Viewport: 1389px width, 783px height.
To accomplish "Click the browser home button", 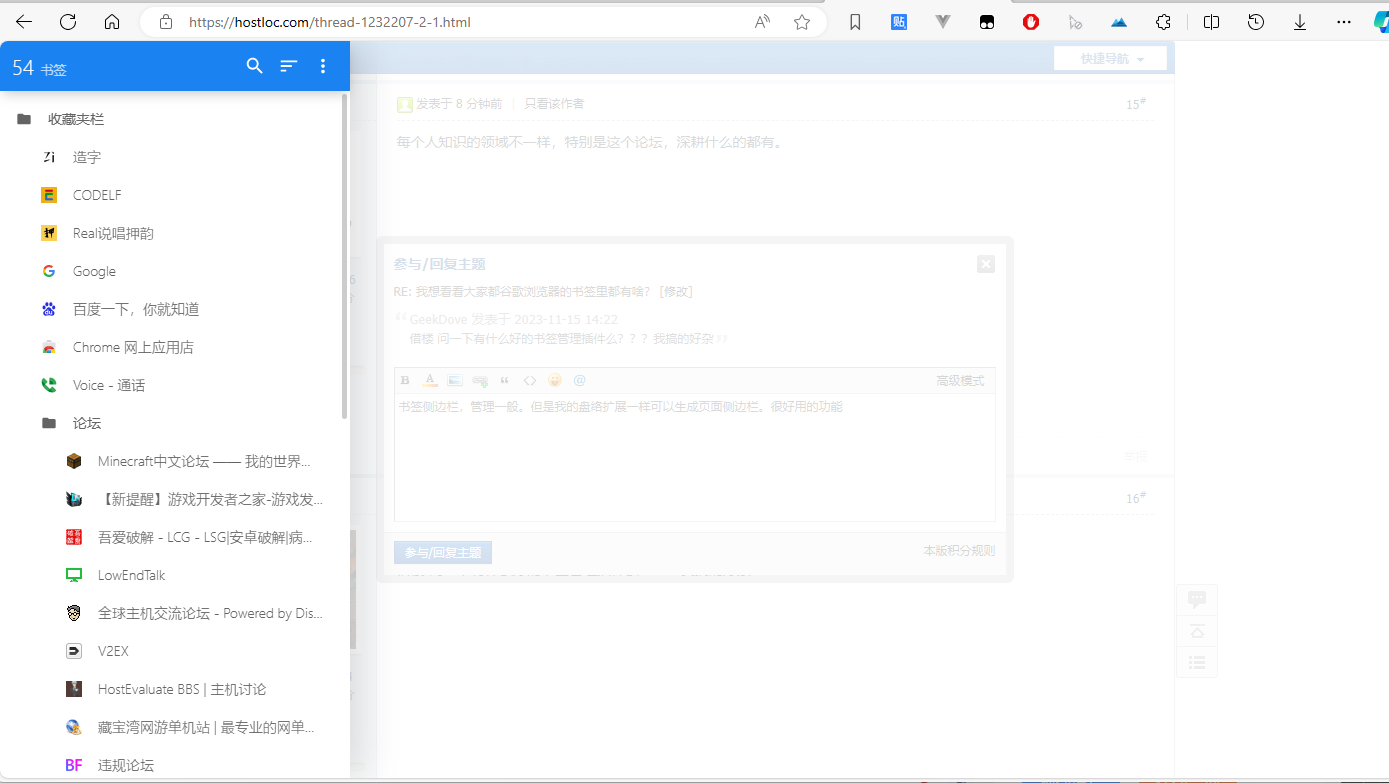I will 112,22.
